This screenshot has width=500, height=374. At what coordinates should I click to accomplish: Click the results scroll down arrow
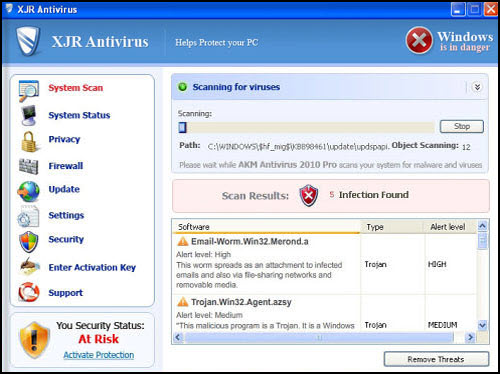[x=482, y=325]
